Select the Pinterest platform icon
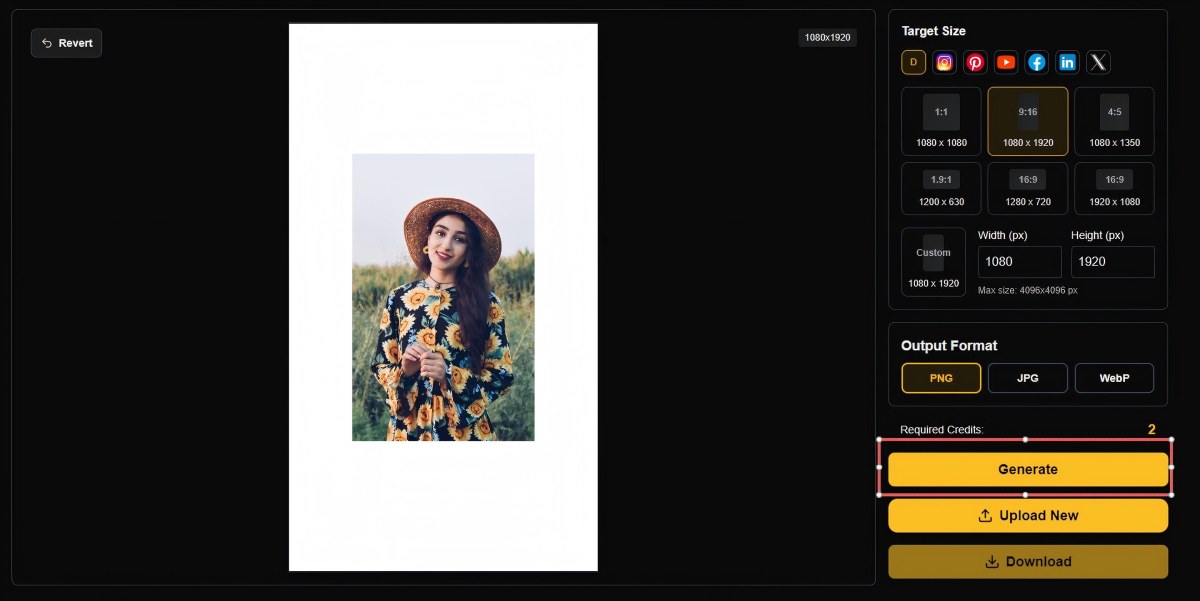Screen dimensions: 1200x601 tap(975, 62)
